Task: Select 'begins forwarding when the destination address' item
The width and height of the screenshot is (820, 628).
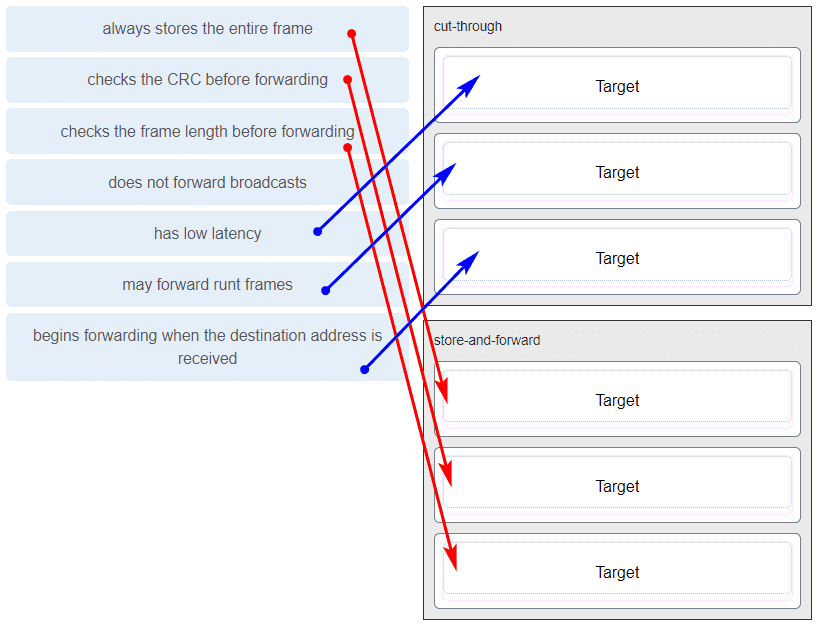Action: [207, 347]
